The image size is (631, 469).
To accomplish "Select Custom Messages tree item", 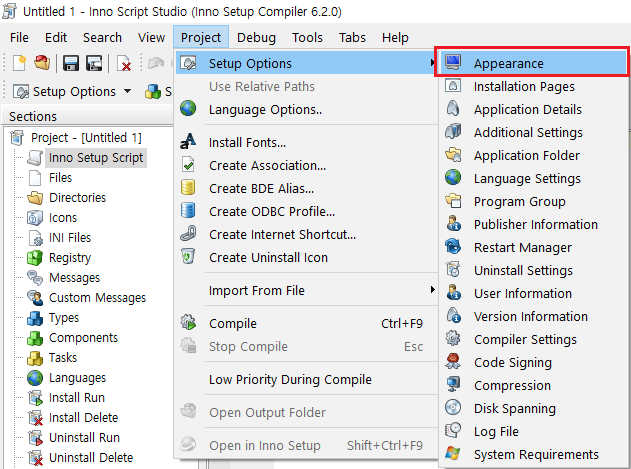I will [x=97, y=298].
